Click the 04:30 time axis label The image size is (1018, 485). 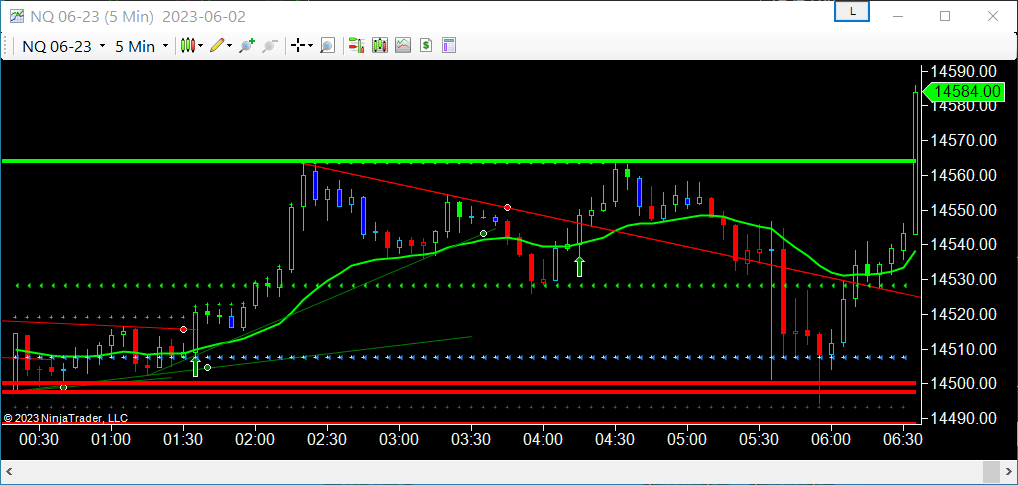point(615,439)
